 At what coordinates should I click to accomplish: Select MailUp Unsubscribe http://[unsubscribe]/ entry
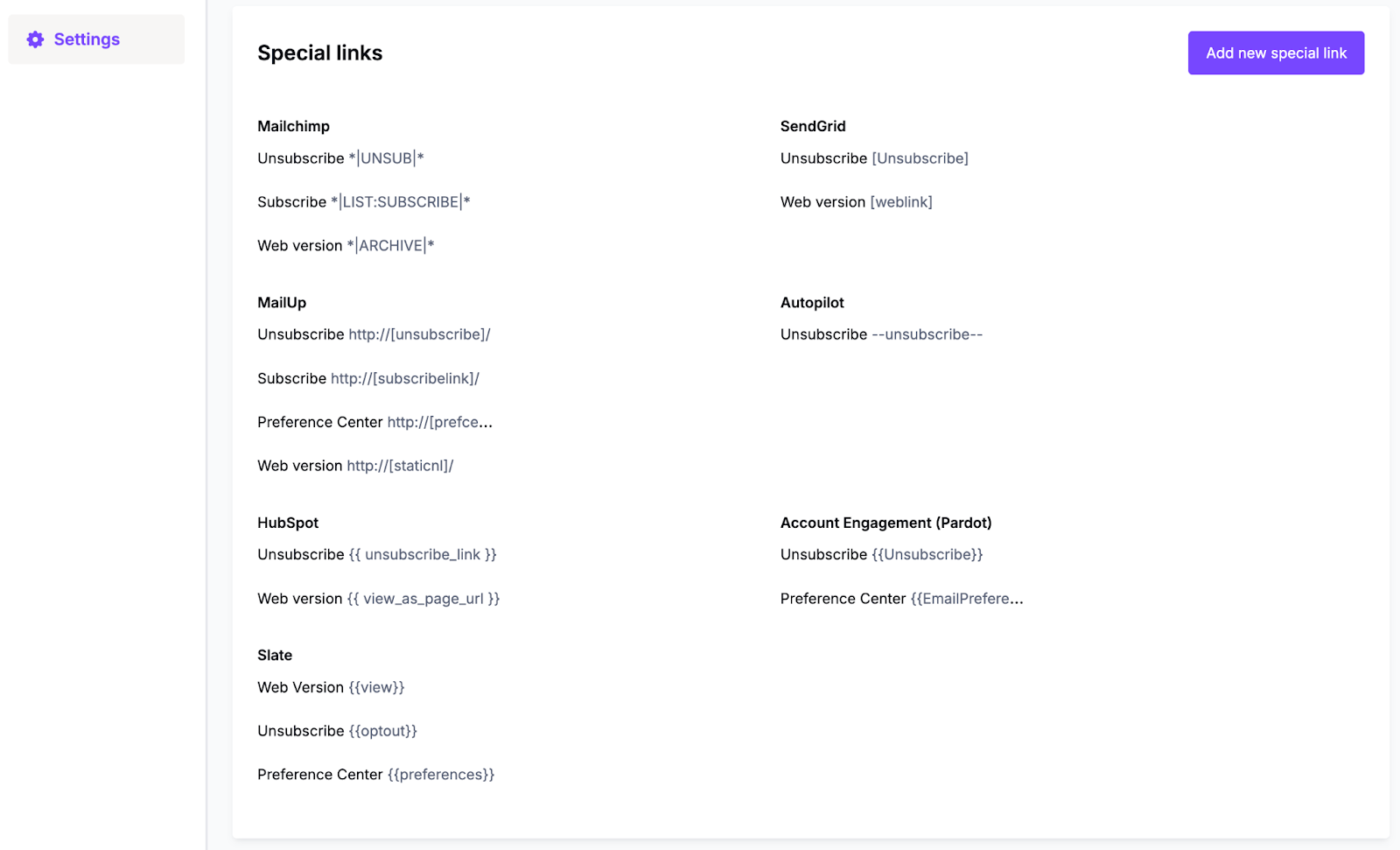coord(374,334)
